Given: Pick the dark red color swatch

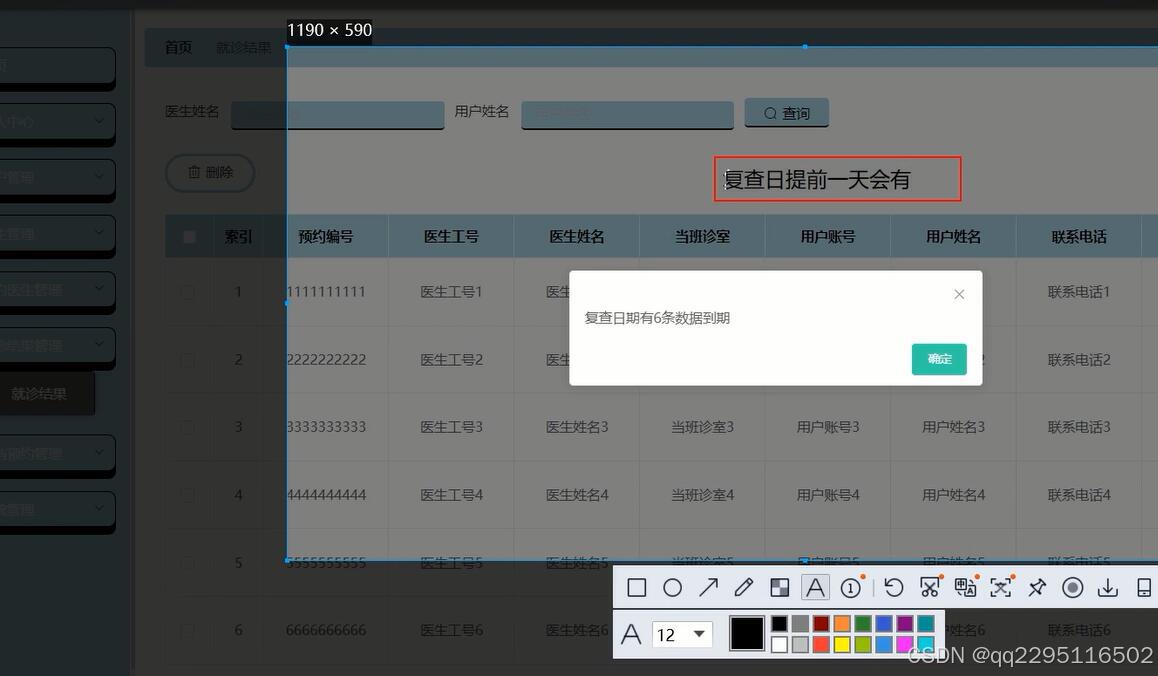Looking at the screenshot, I should (820, 624).
